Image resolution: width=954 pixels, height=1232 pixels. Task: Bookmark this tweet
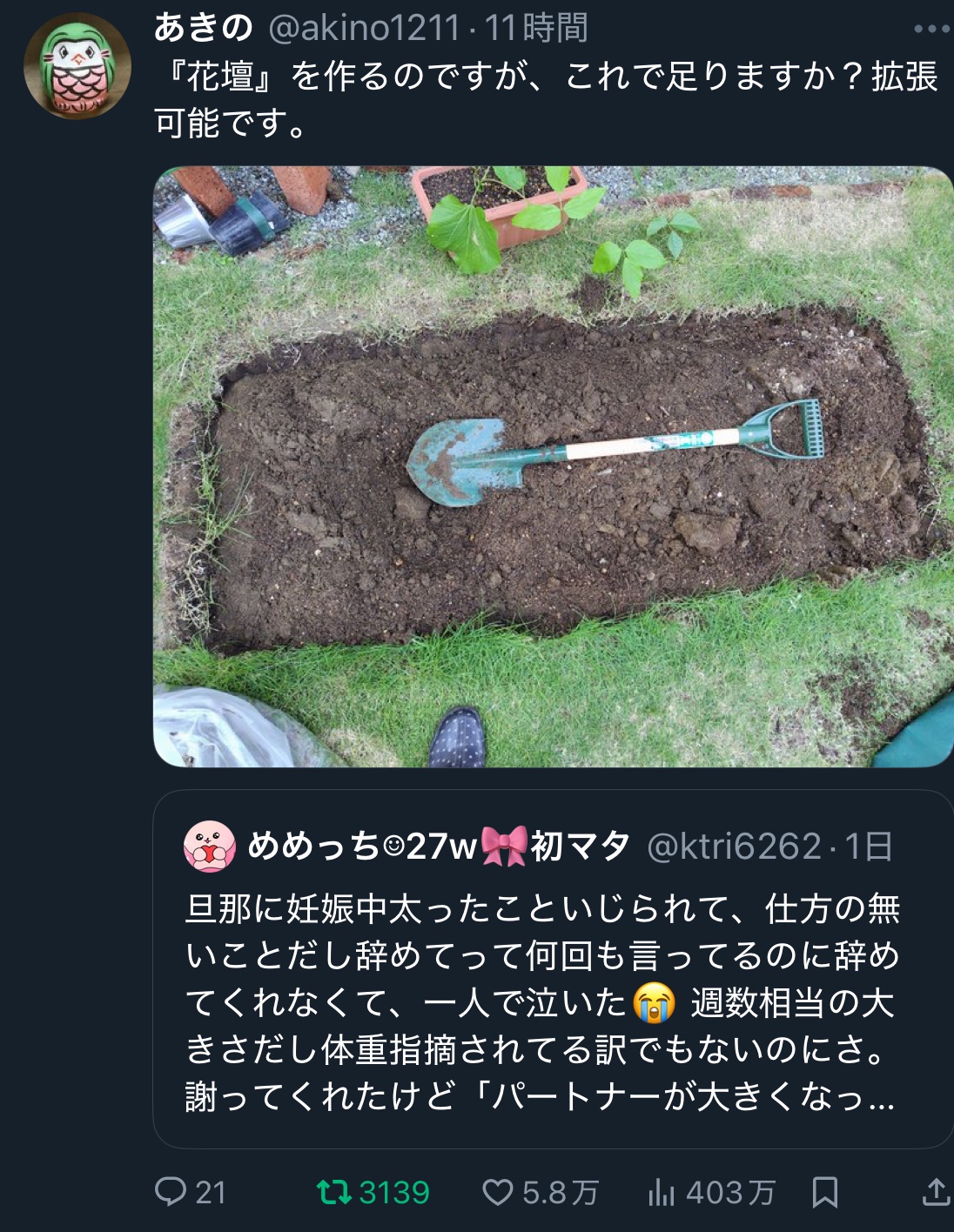pyautogui.click(x=824, y=1192)
